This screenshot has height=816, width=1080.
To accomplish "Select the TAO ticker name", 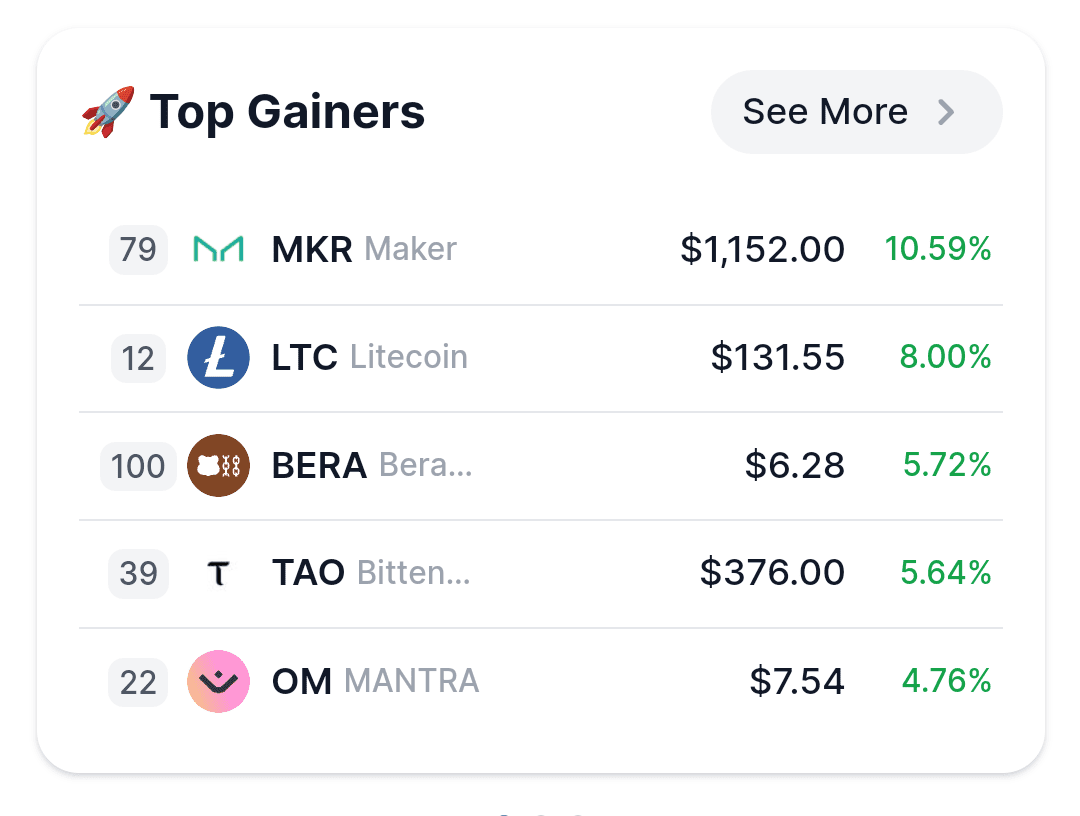I will 308,573.
